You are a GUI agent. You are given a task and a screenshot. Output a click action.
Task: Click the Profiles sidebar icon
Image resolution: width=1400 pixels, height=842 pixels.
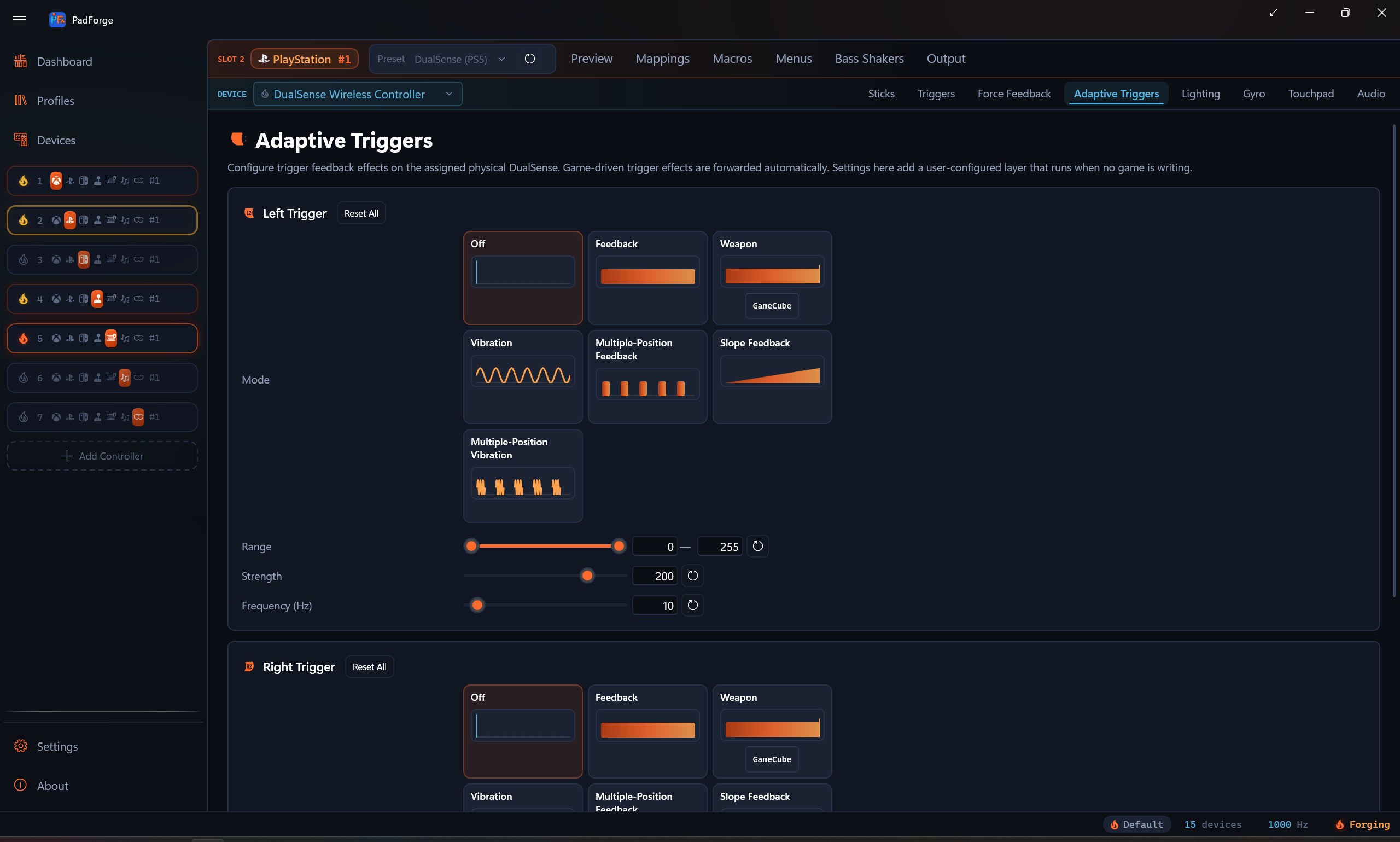21,101
